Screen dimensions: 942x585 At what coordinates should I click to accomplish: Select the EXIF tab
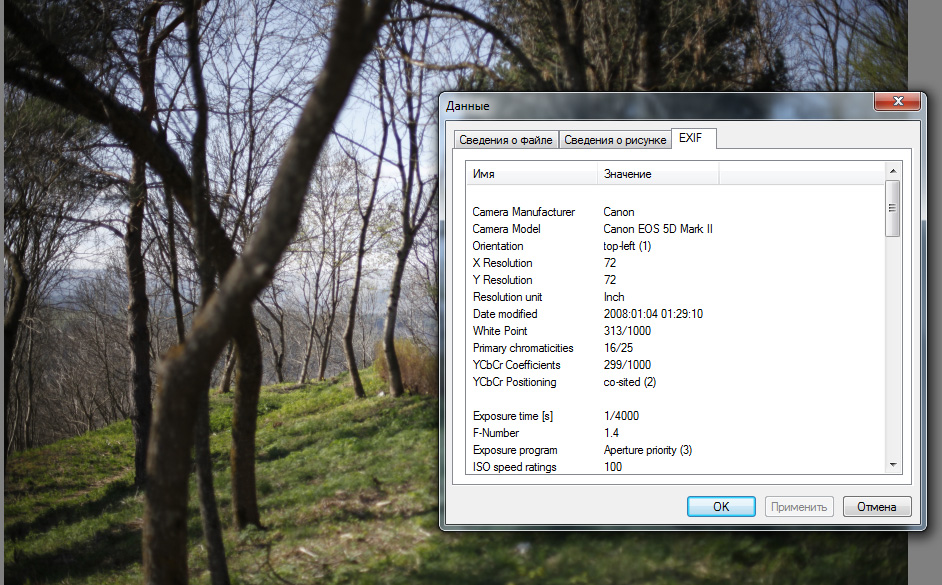click(x=693, y=138)
